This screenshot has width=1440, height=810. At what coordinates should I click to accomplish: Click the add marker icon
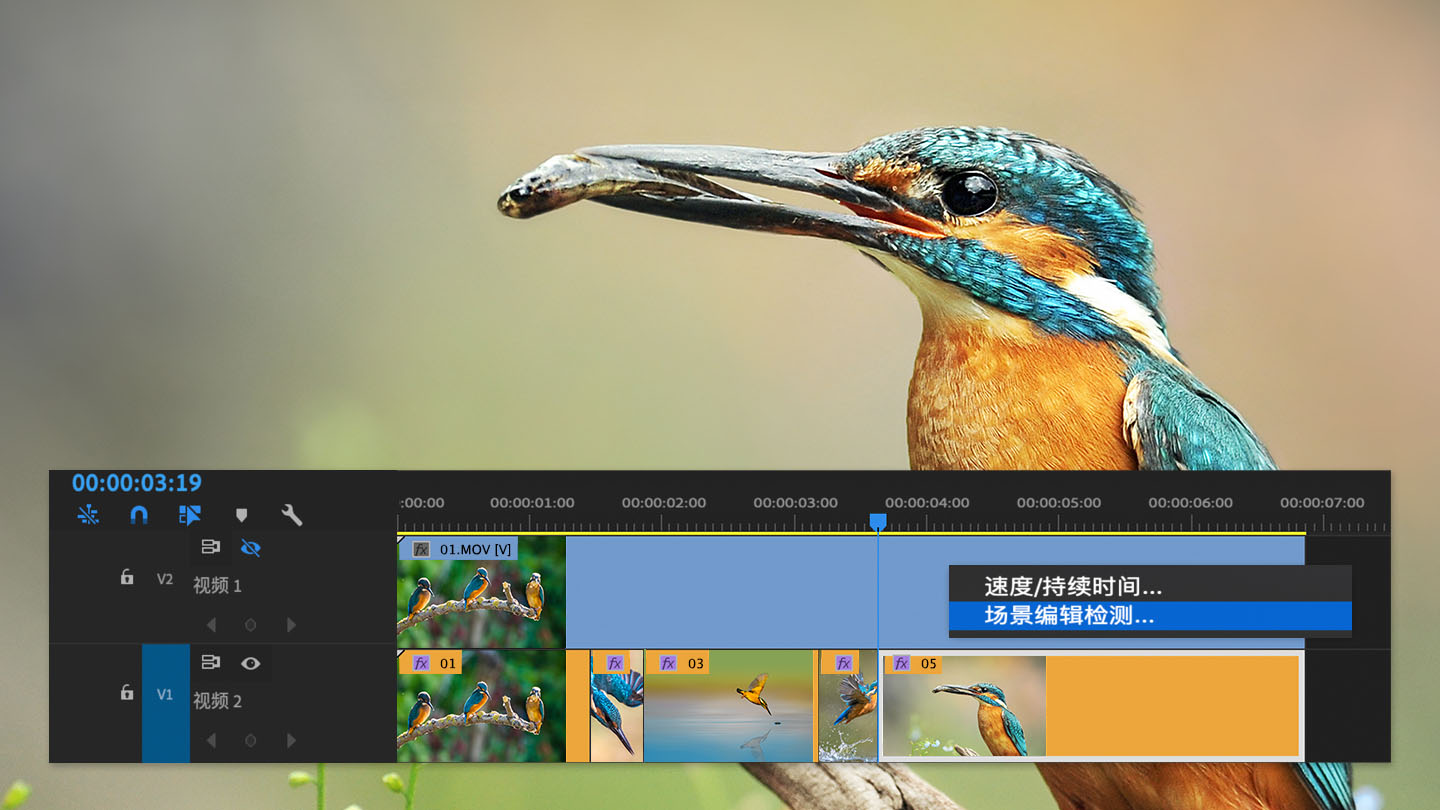(241, 515)
